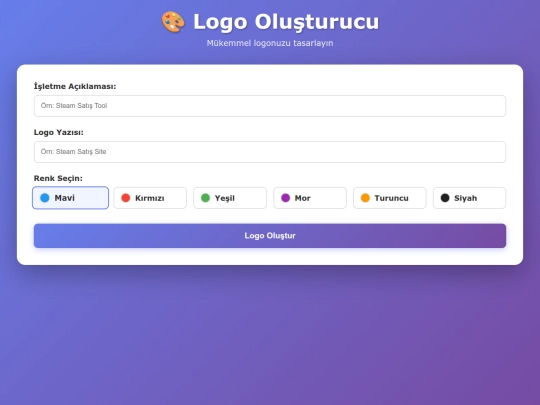Click the Logo Oluştur button
Screen dimensions: 540x405
coord(270,236)
